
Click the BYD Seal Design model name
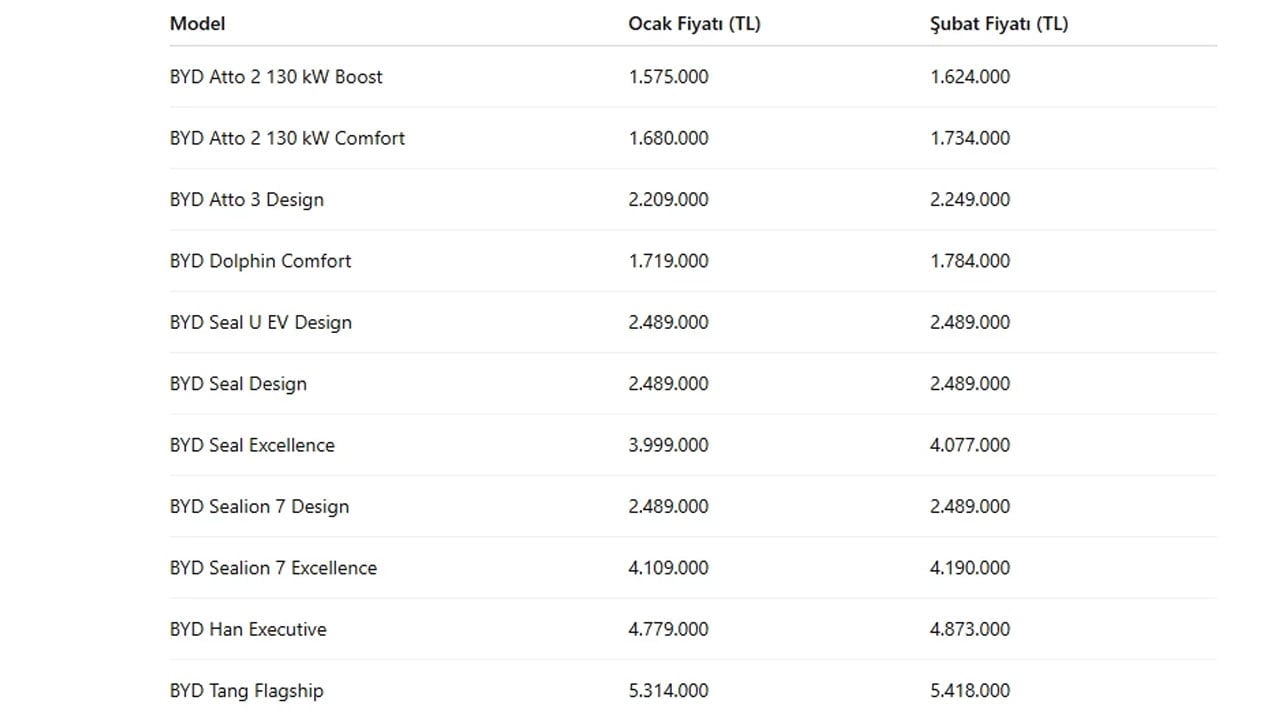238,384
